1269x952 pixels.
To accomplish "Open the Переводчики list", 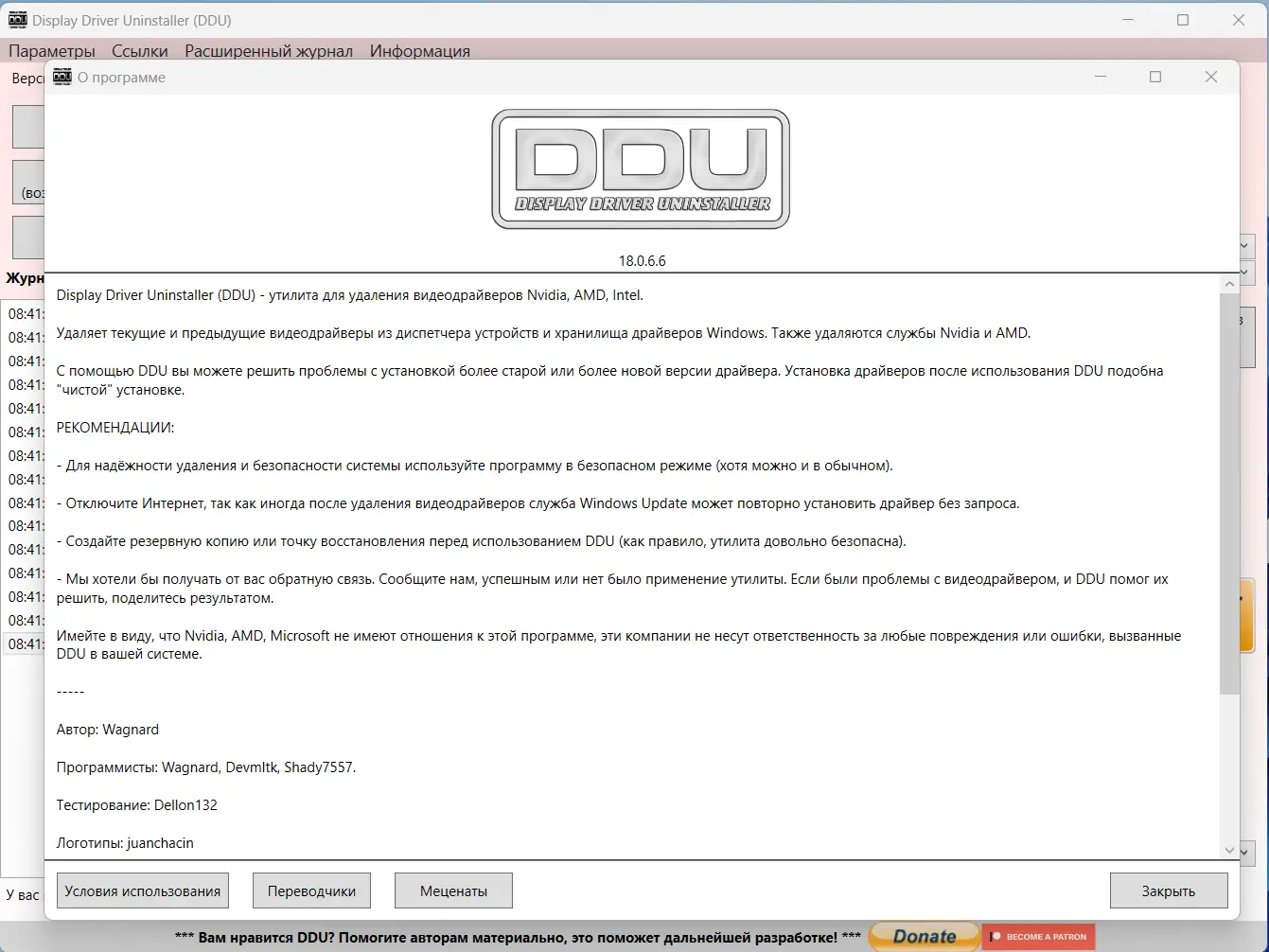I will [x=311, y=890].
